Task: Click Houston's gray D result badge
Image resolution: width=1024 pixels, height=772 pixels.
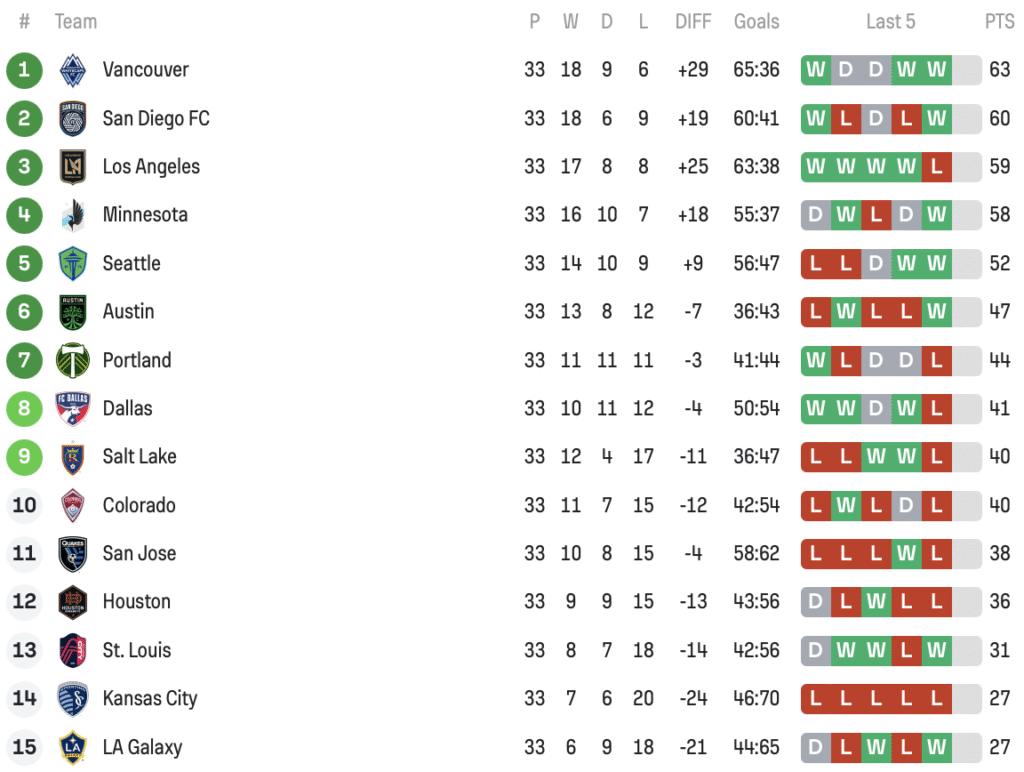Action: [x=816, y=602]
